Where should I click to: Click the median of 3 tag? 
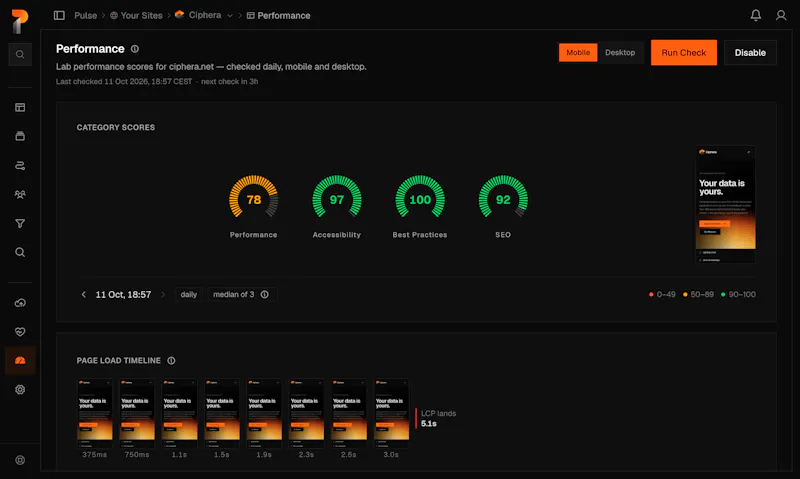242,294
